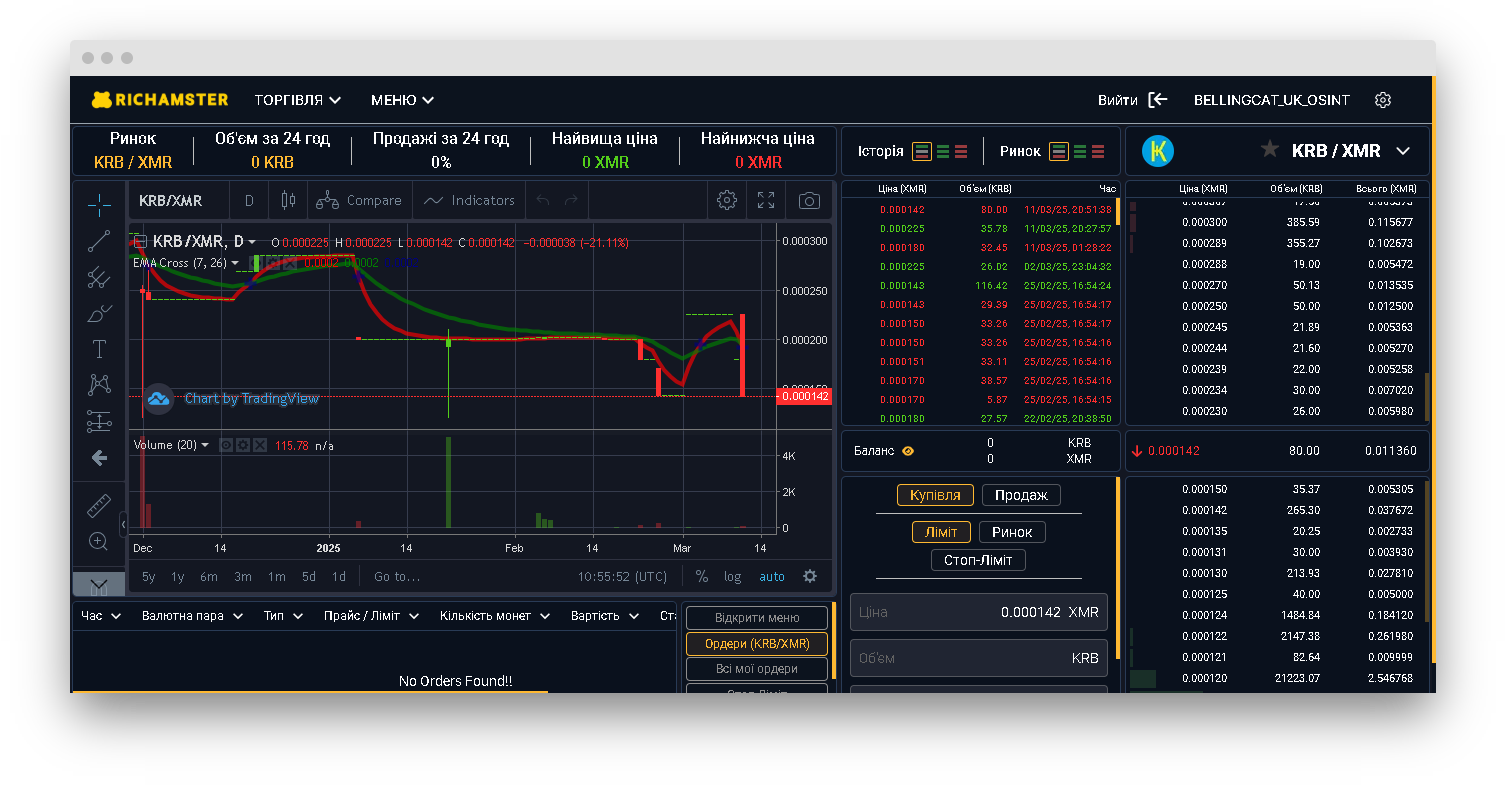Viewport: 1506px width, 793px height.
Task: Redo last chart action
Action: pos(571,200)
